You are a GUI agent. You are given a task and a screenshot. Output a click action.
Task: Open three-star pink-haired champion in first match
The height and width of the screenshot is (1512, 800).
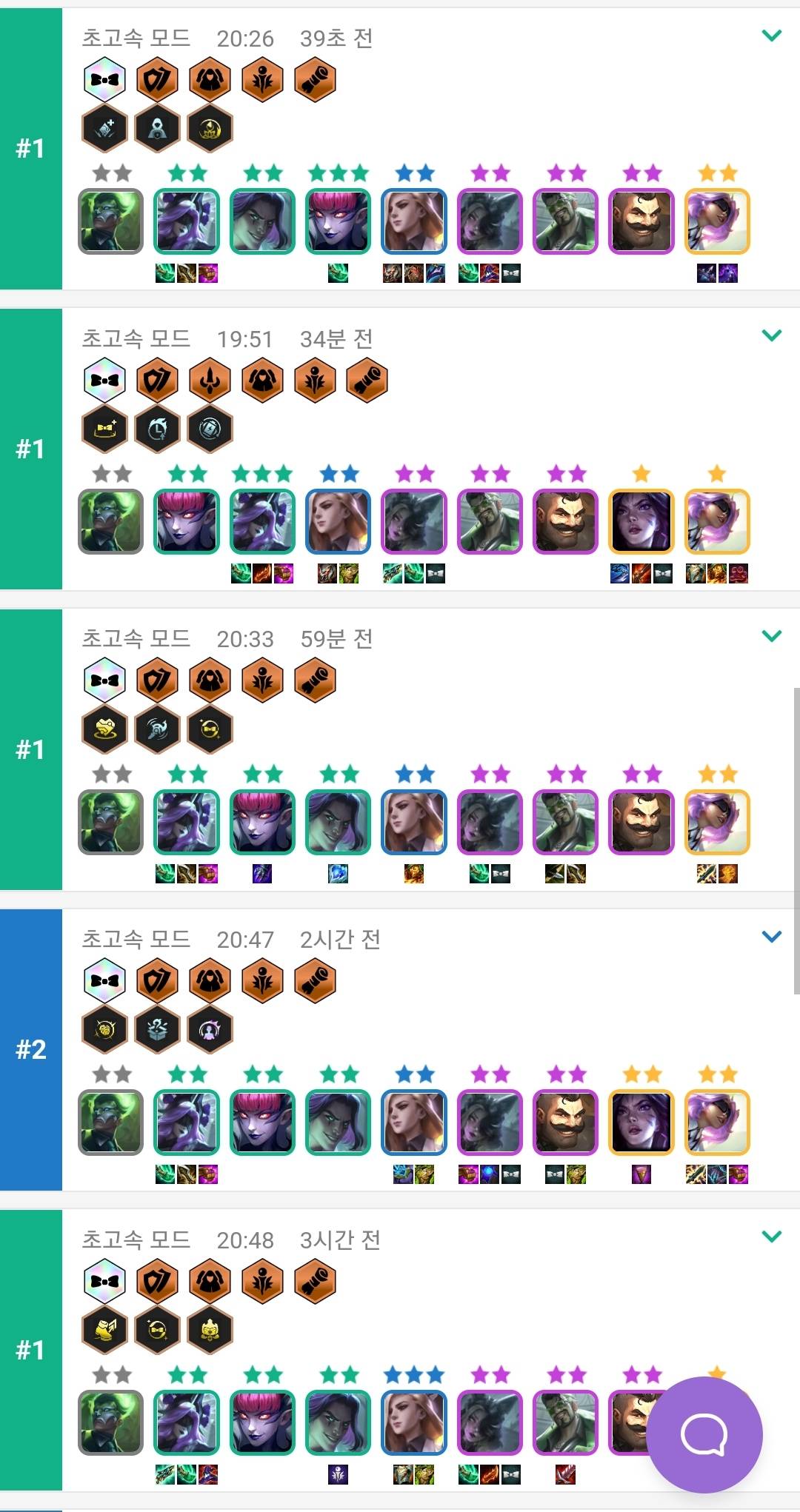(338, 221)
